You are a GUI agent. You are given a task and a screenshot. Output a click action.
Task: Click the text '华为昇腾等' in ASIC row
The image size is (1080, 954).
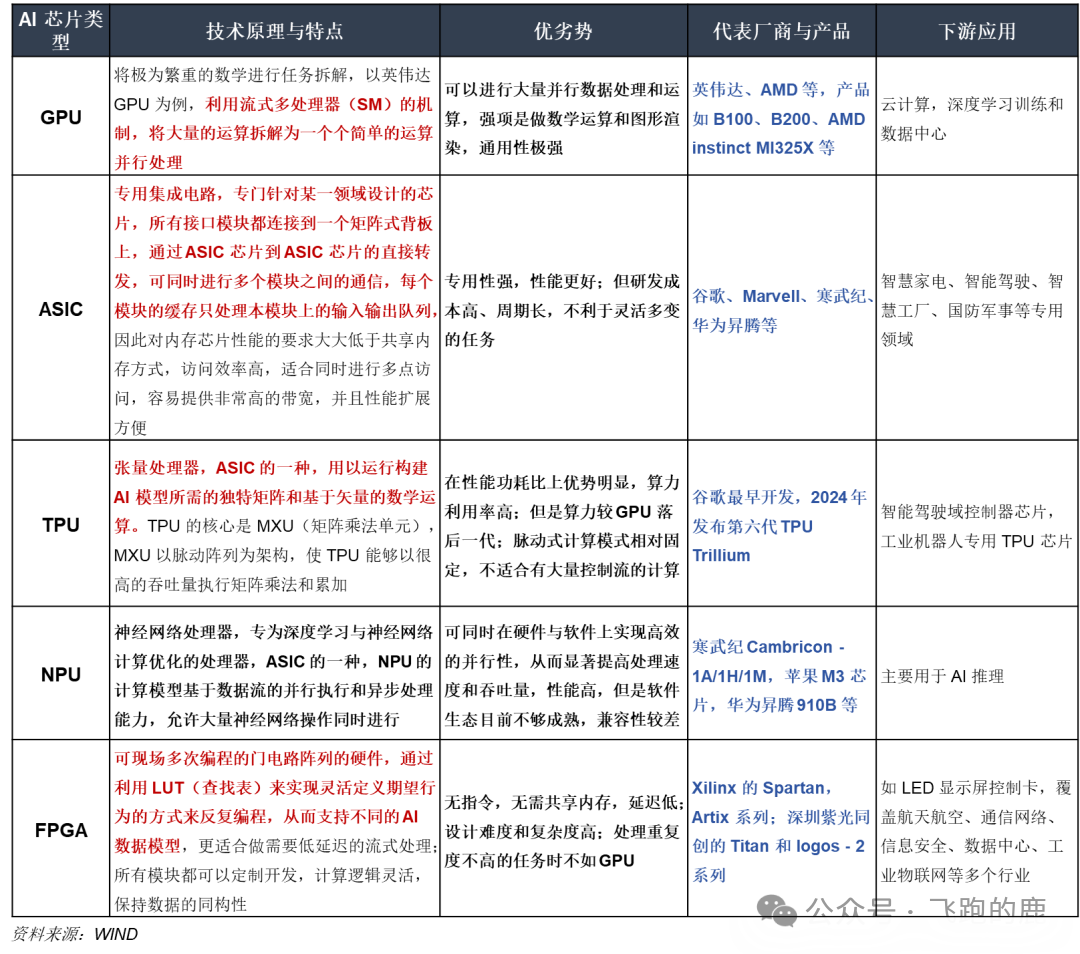point(735,325)
